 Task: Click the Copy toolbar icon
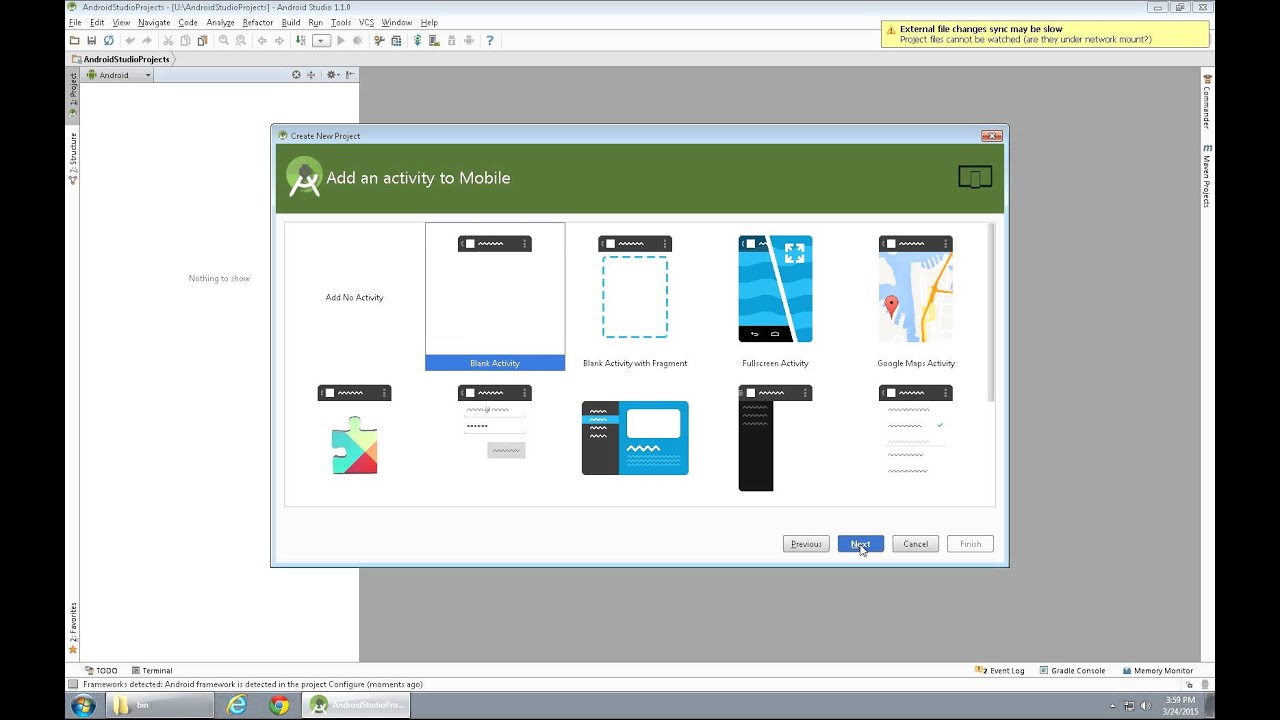click(185, 40)
